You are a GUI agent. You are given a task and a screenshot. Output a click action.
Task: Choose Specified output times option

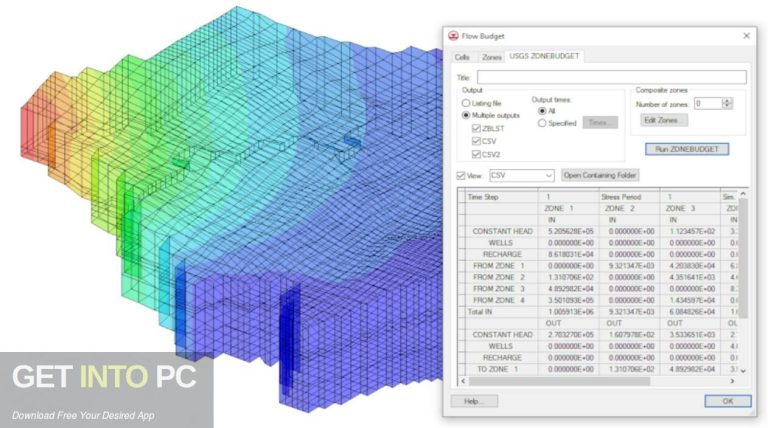coord(542,123)
